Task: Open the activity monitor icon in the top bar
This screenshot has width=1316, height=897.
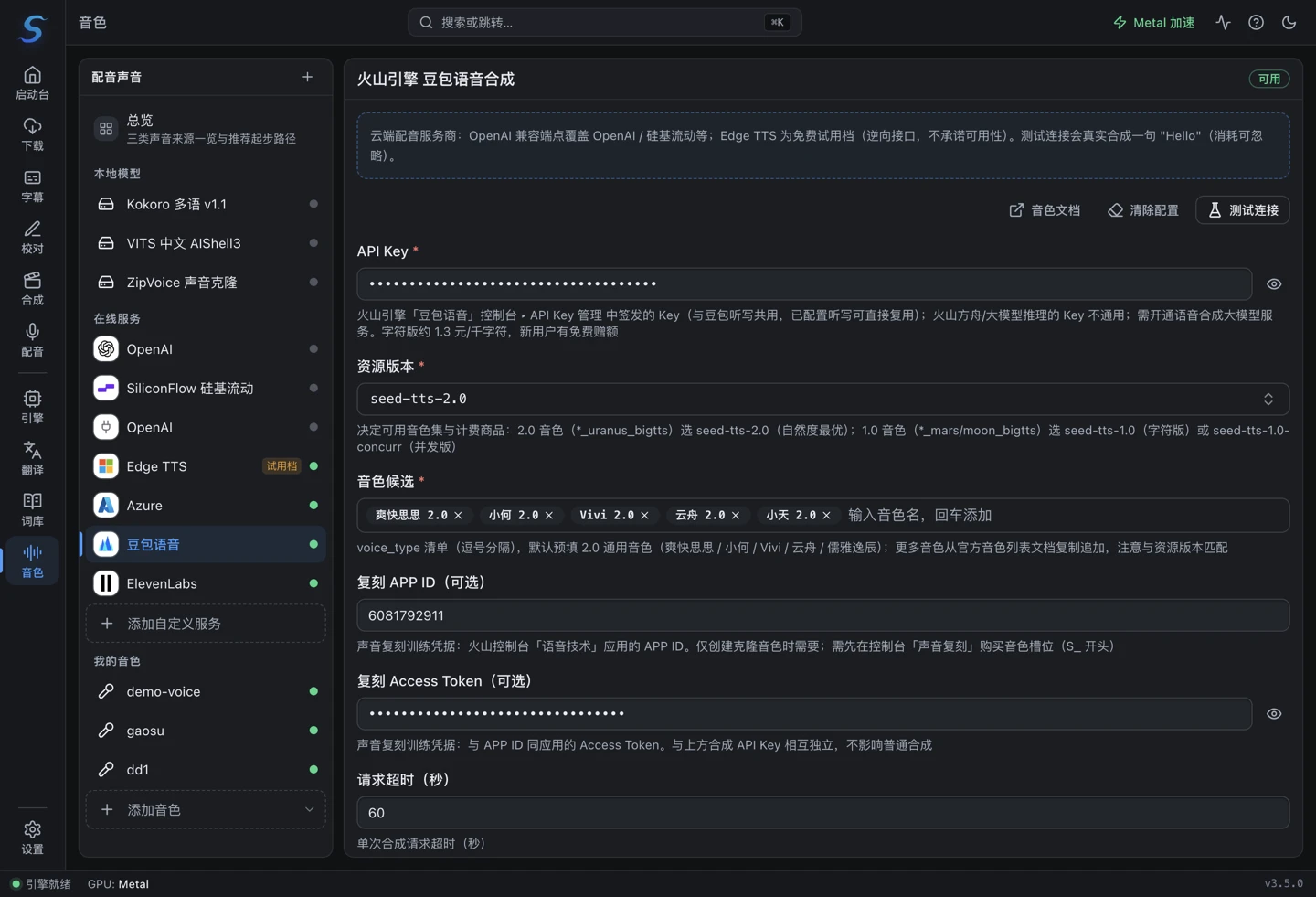Action: pyautogui.click(x=1223, y=23)
